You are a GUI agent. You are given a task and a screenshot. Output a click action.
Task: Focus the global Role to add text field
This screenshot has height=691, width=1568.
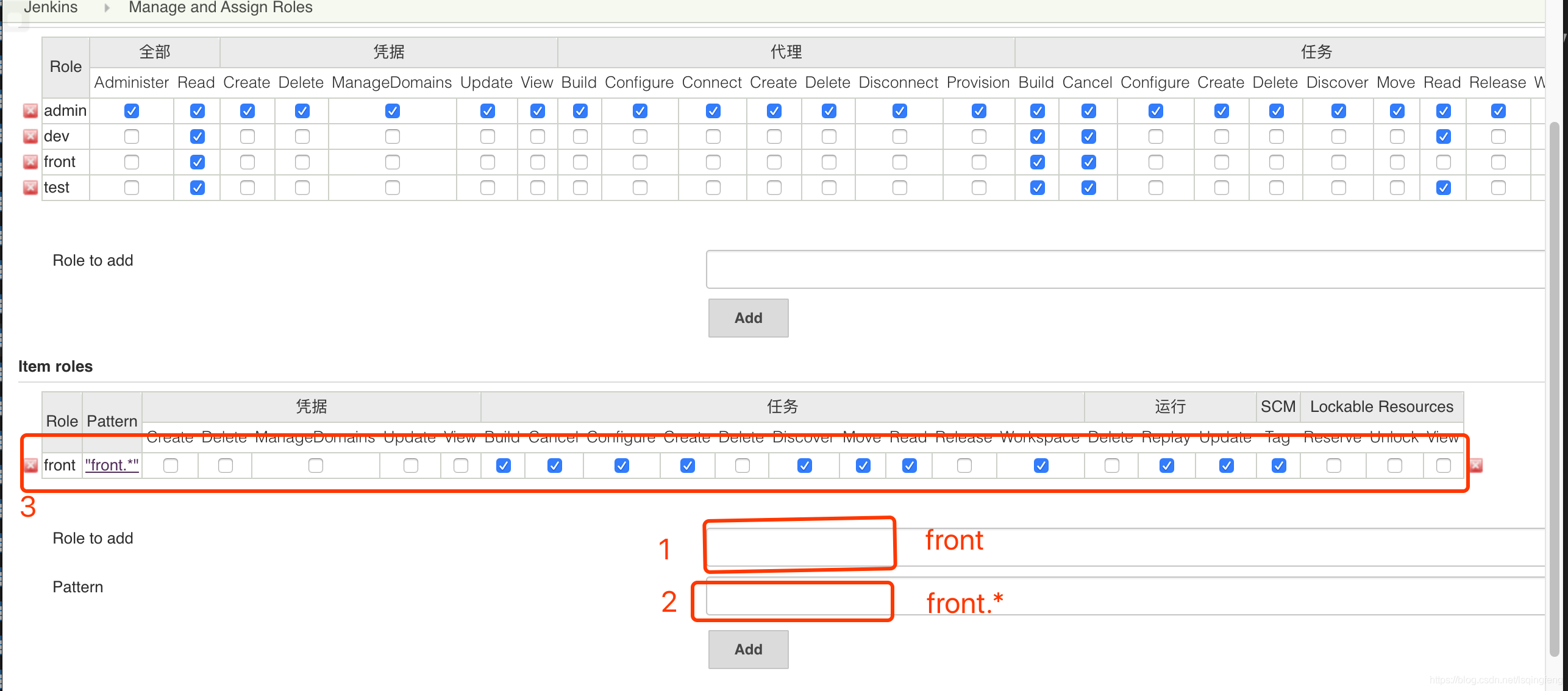click(1125, 269)
